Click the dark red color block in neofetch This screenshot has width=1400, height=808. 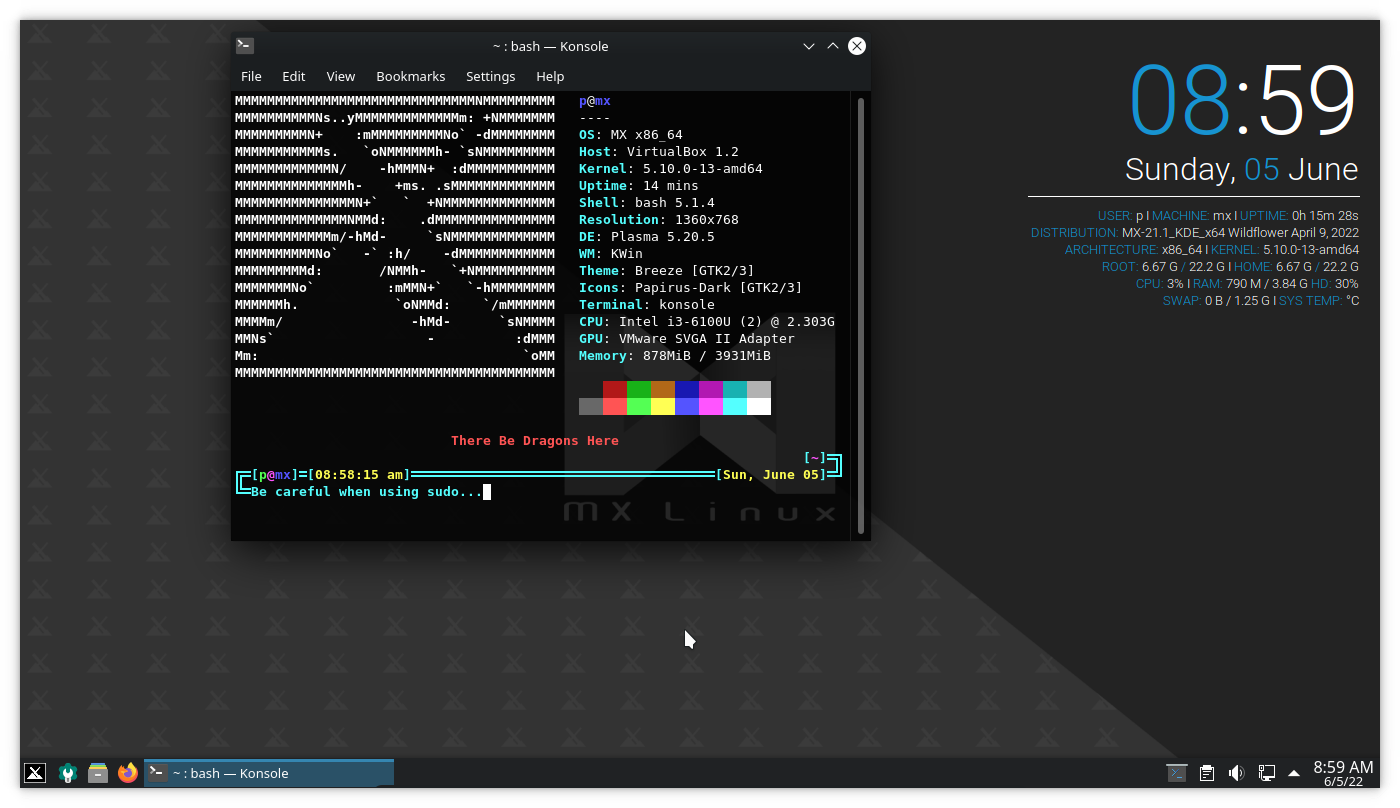click(x=615, y=389)
